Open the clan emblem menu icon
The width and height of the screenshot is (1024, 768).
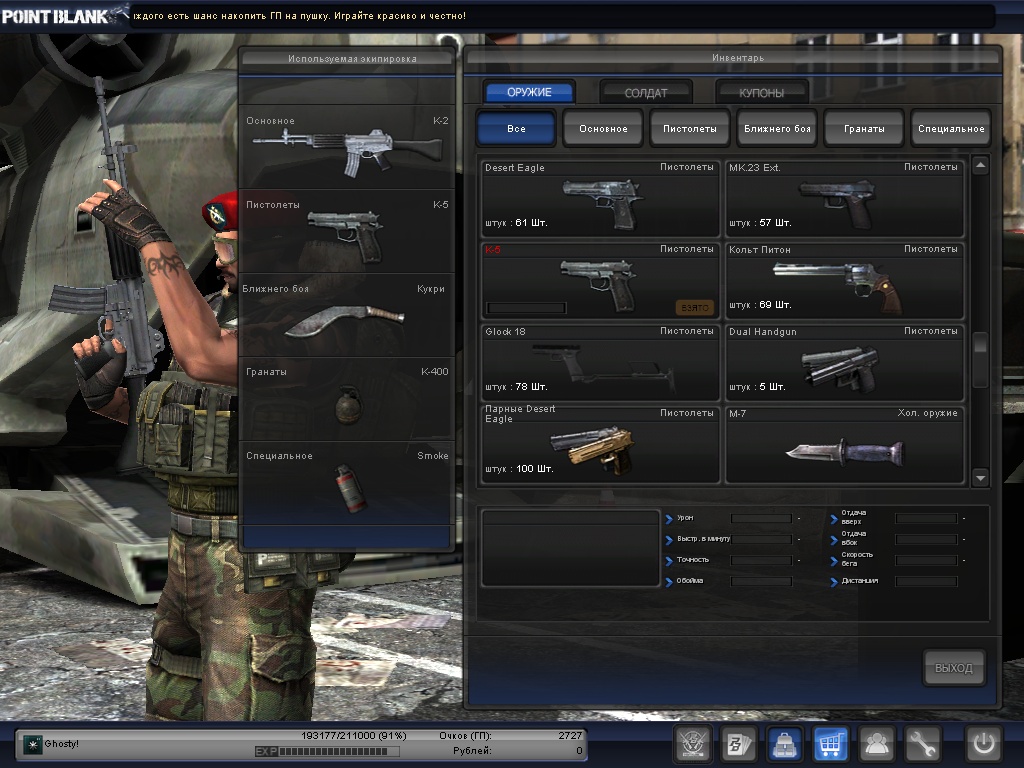pyautogui.click(x=692, y=743)
